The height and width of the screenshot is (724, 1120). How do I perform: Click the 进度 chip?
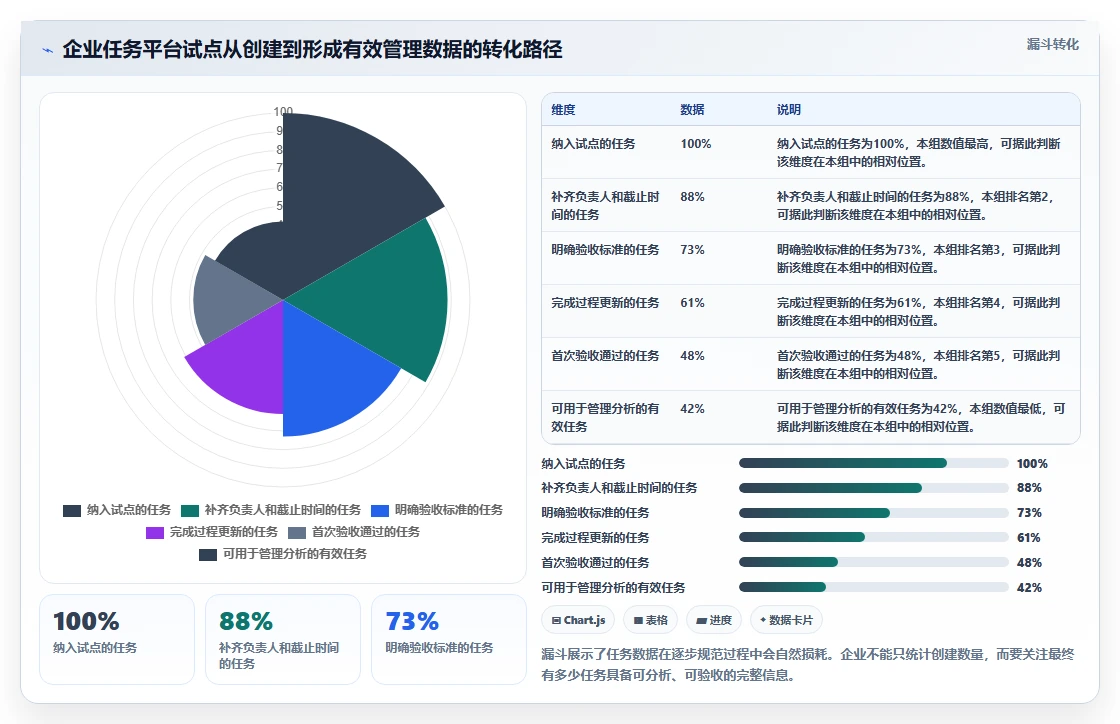point(714,620)
